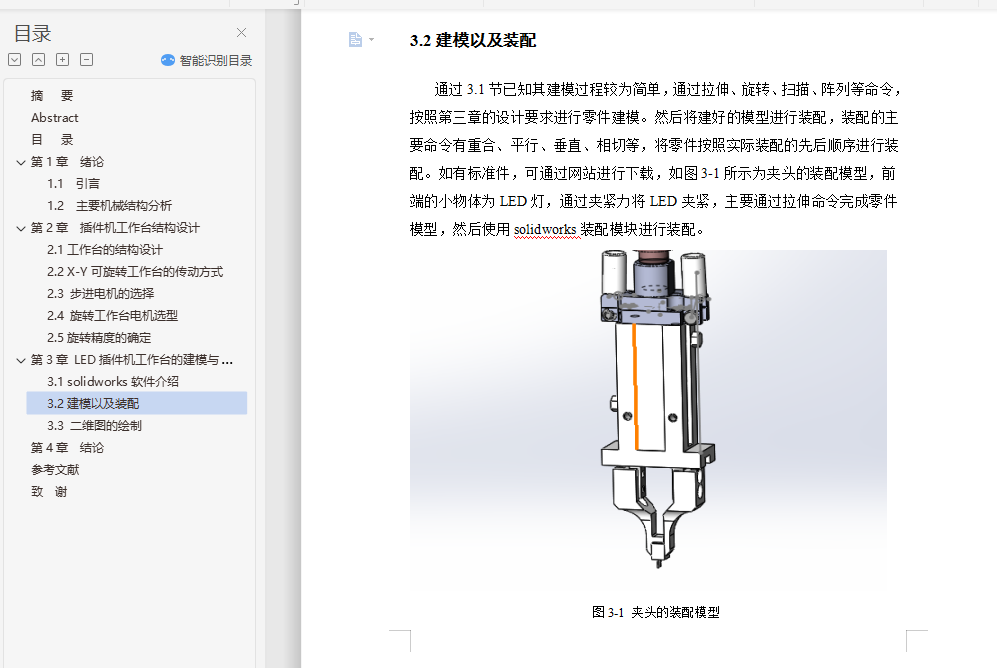Click the minus icon to collapse all headings
This screenshot has height=668, width=997.
[x=86, y=60]
